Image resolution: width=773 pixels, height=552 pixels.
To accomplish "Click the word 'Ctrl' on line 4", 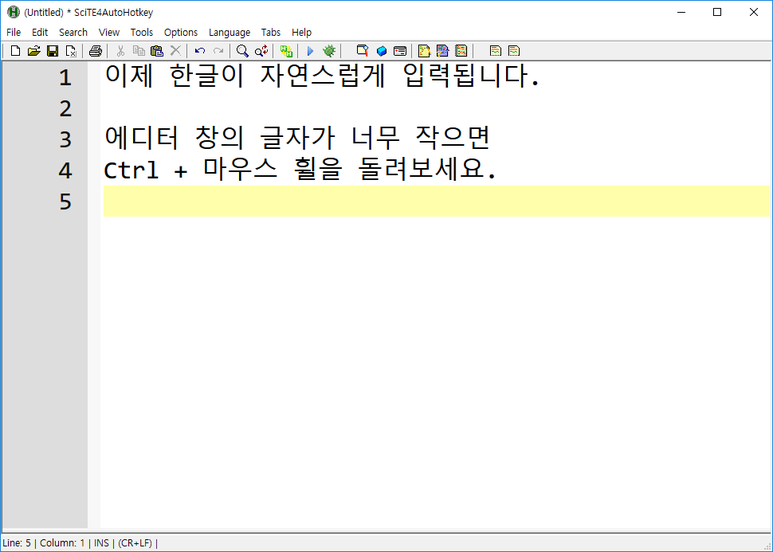I will [131, 171].
